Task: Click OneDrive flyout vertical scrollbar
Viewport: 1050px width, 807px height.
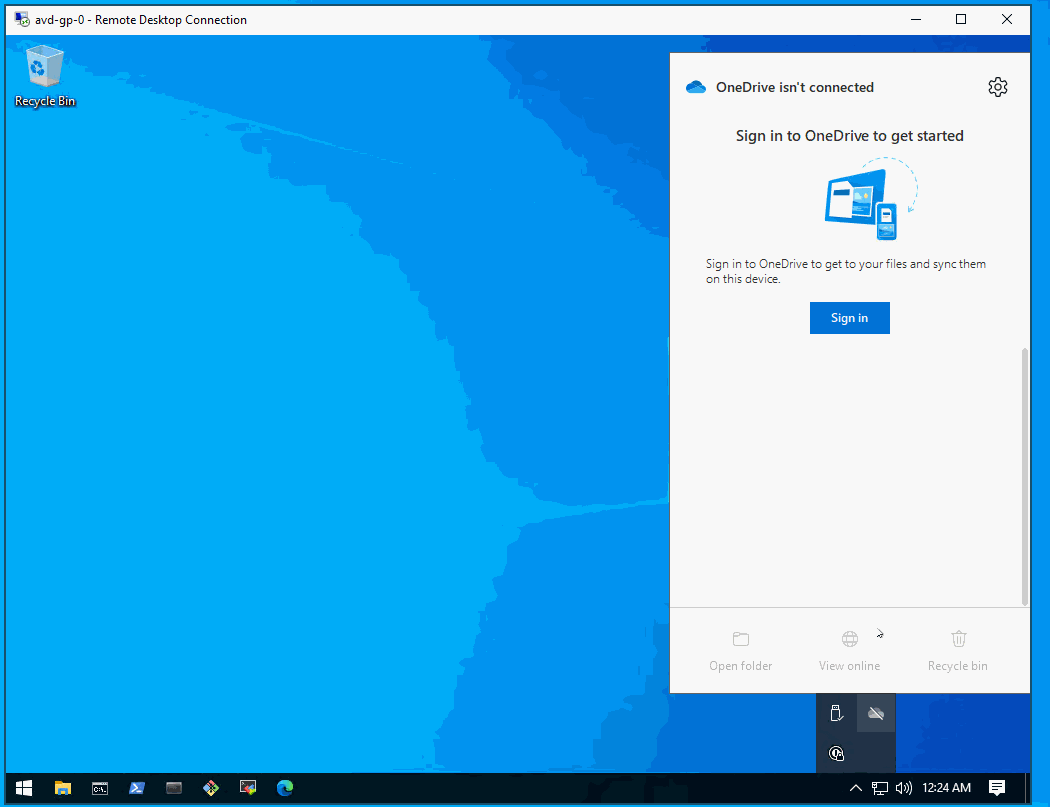Action: 1025,475
